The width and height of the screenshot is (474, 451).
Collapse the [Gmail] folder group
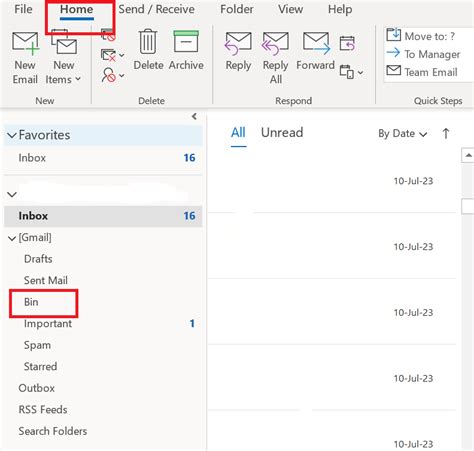point(12,238)
